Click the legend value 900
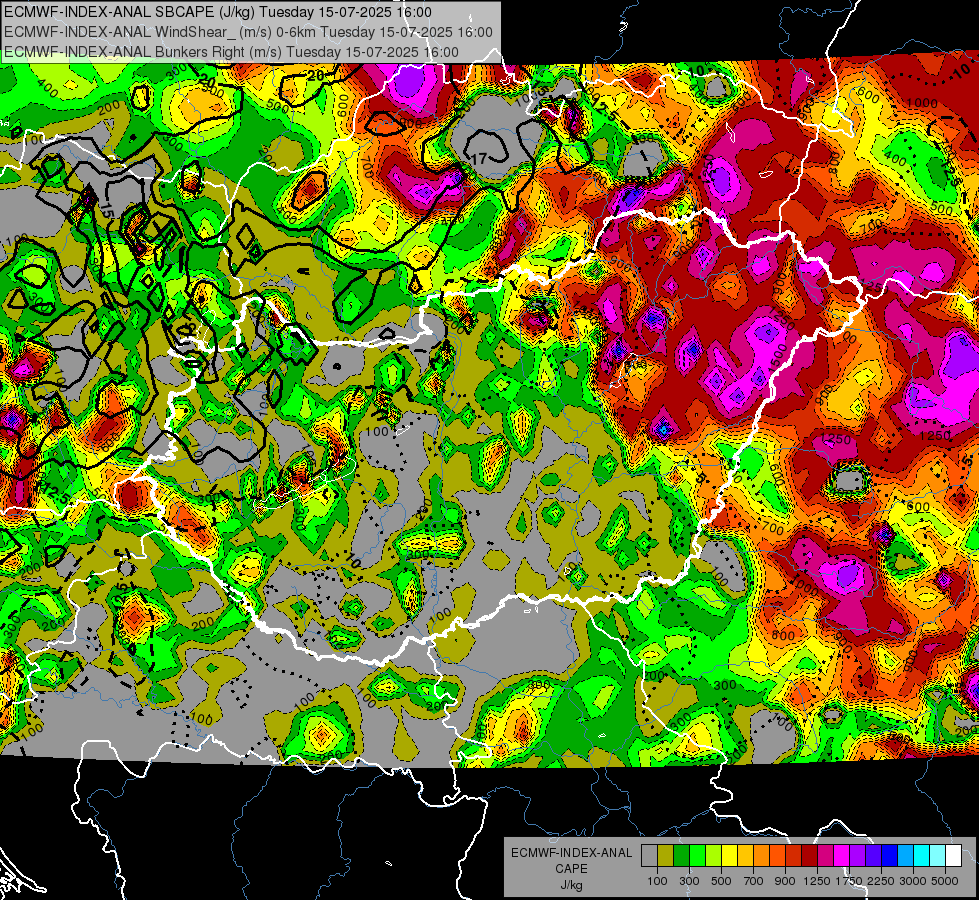The image size is (979, 900). click(785, 881)
